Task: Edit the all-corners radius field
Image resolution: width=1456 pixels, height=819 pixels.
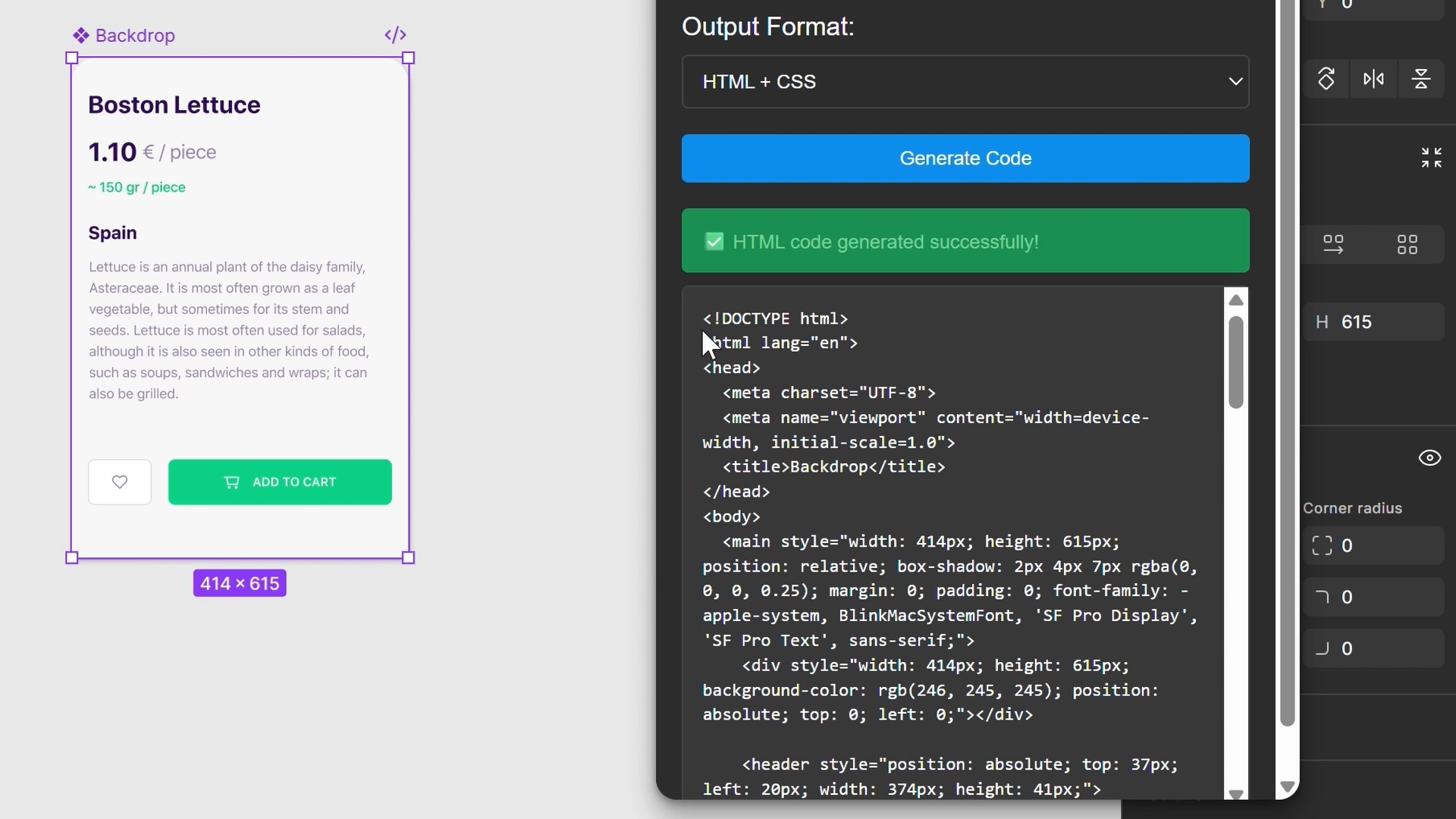Action: click(1374, 546)
